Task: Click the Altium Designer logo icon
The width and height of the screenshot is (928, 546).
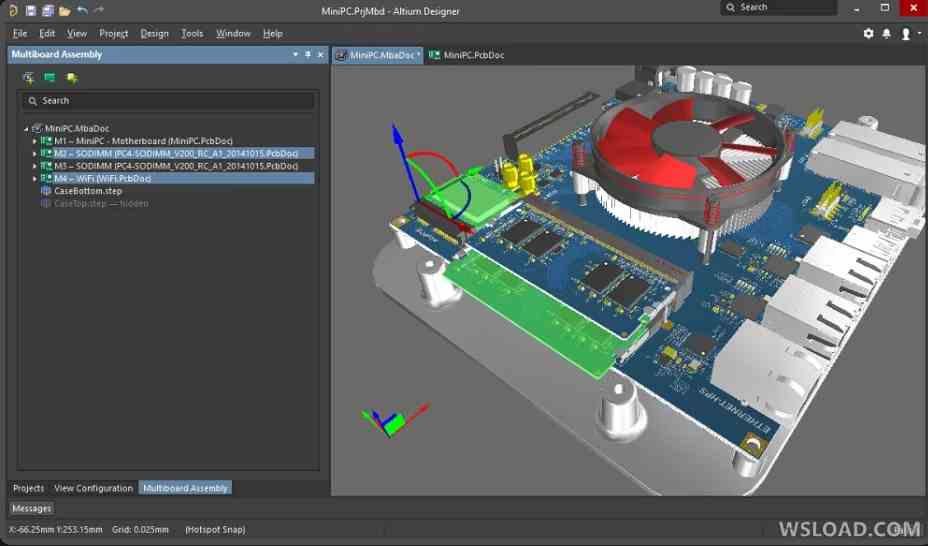Action: pyautogui.click(x=12, y=10)
